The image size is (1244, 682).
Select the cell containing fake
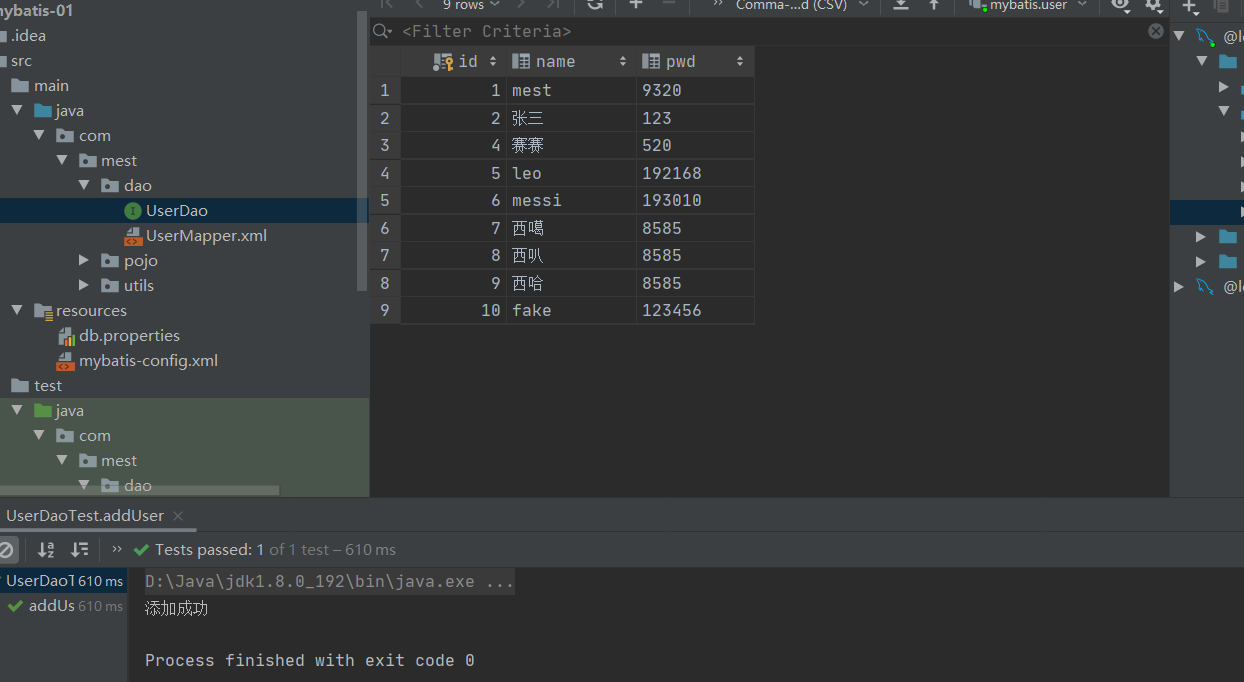pos(571,310)
